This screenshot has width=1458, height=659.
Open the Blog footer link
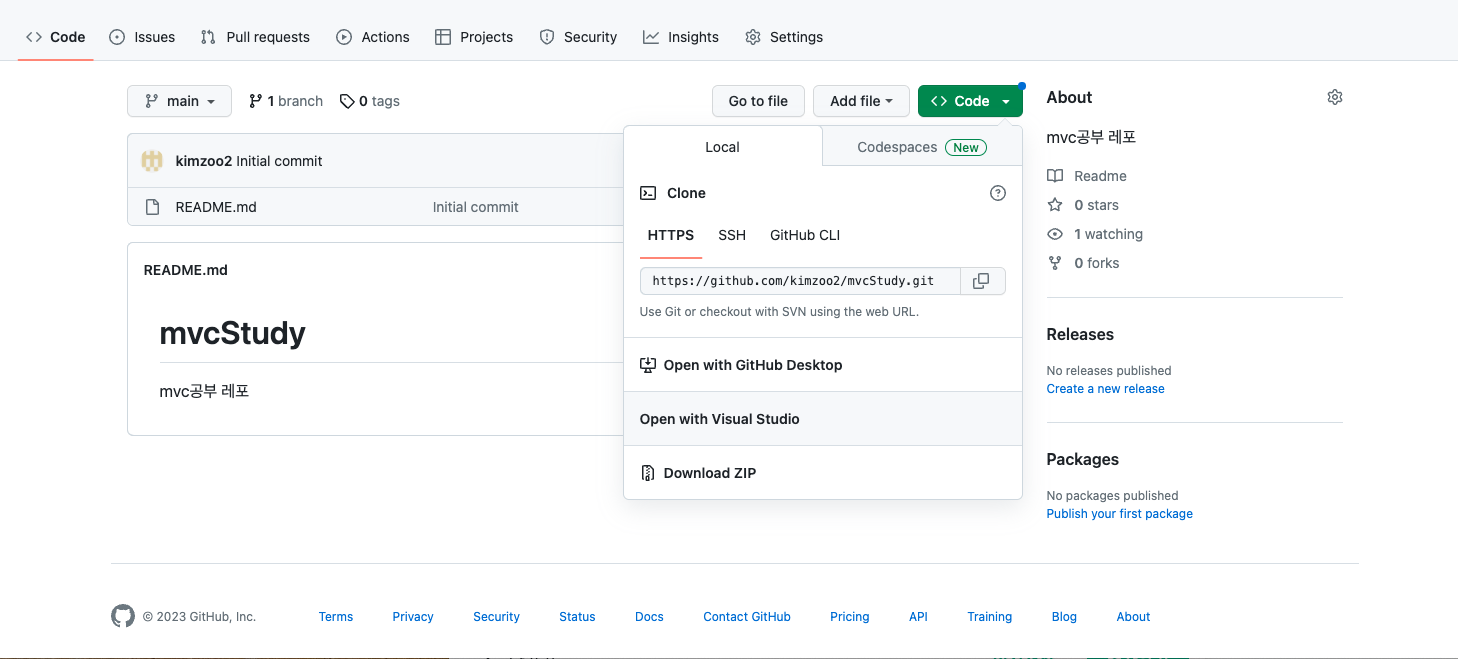coord(1064,617)
